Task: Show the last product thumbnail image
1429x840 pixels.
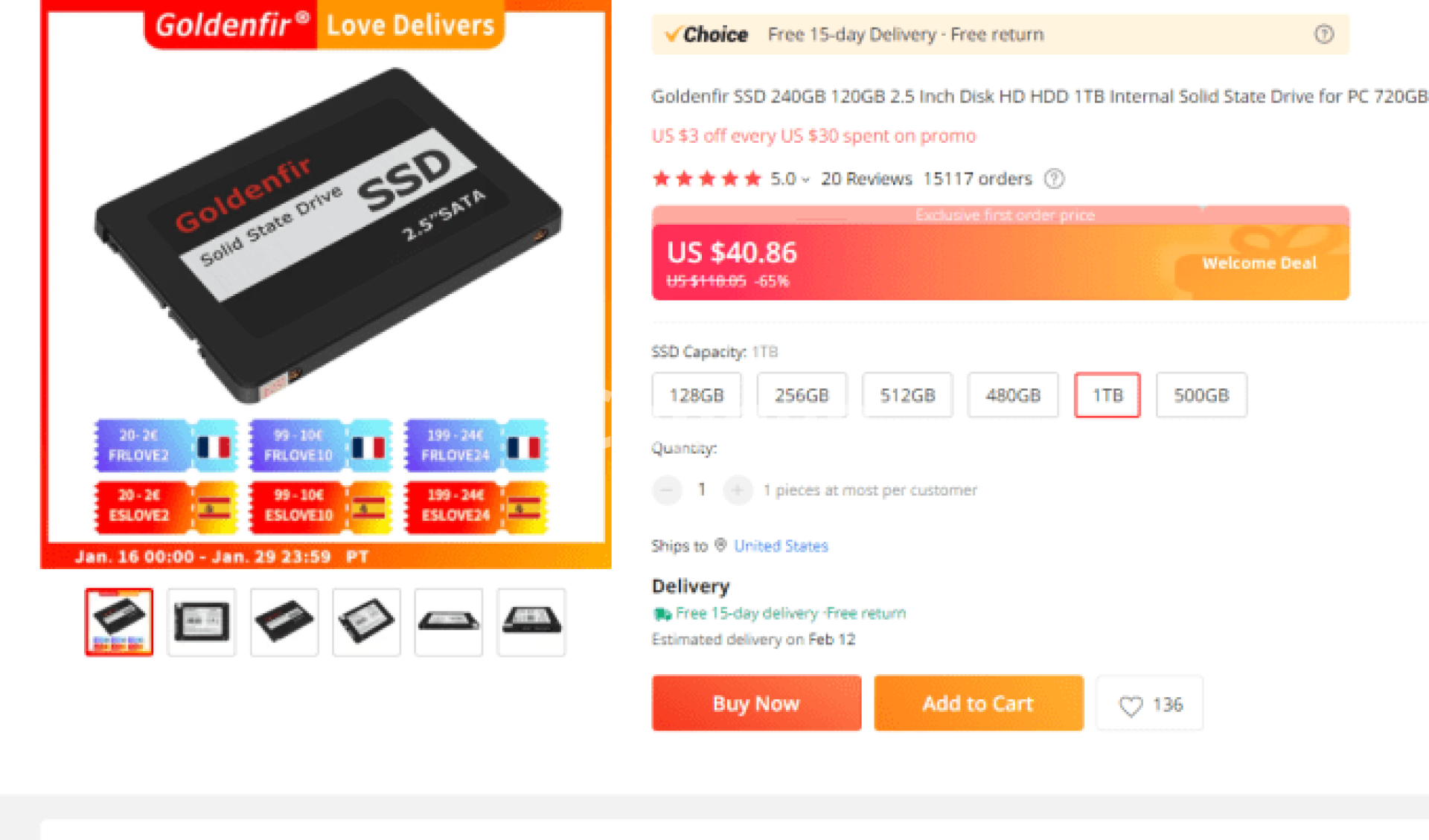Action: (x=531, y=622)
